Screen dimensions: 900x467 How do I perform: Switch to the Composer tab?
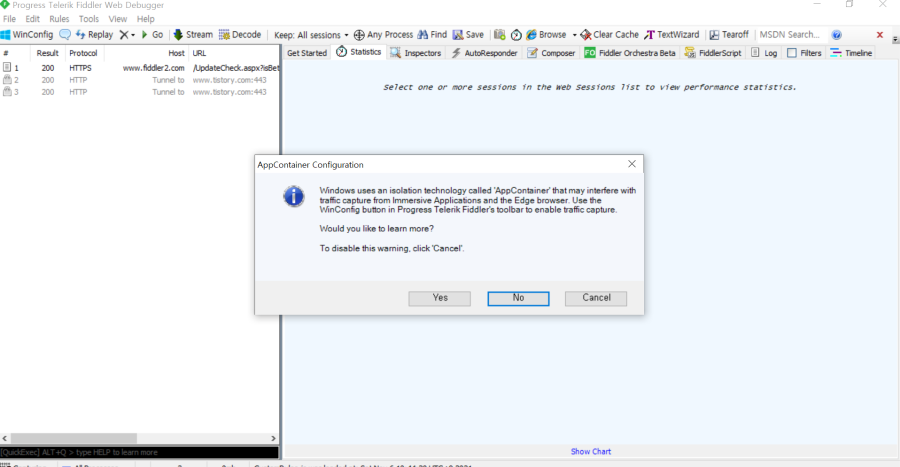[x=551, y=53]
